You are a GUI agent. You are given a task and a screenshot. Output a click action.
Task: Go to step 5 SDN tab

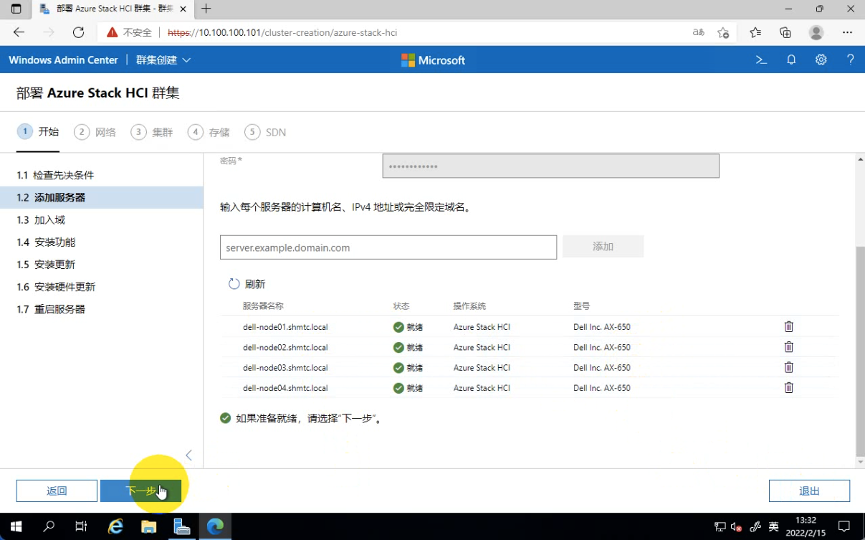point(266,132)
